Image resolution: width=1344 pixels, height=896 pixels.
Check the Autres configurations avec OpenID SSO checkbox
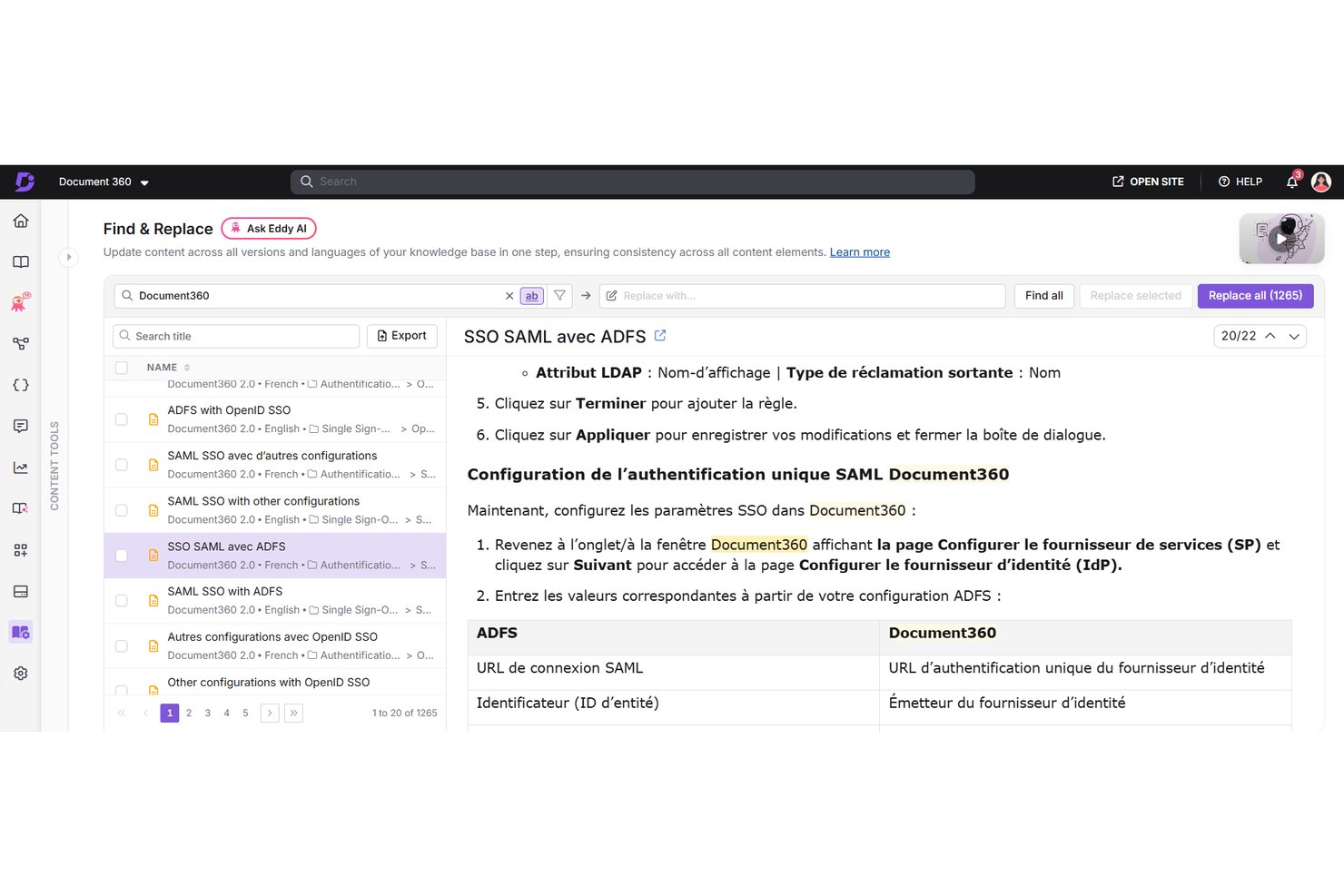tap(122, 645)
